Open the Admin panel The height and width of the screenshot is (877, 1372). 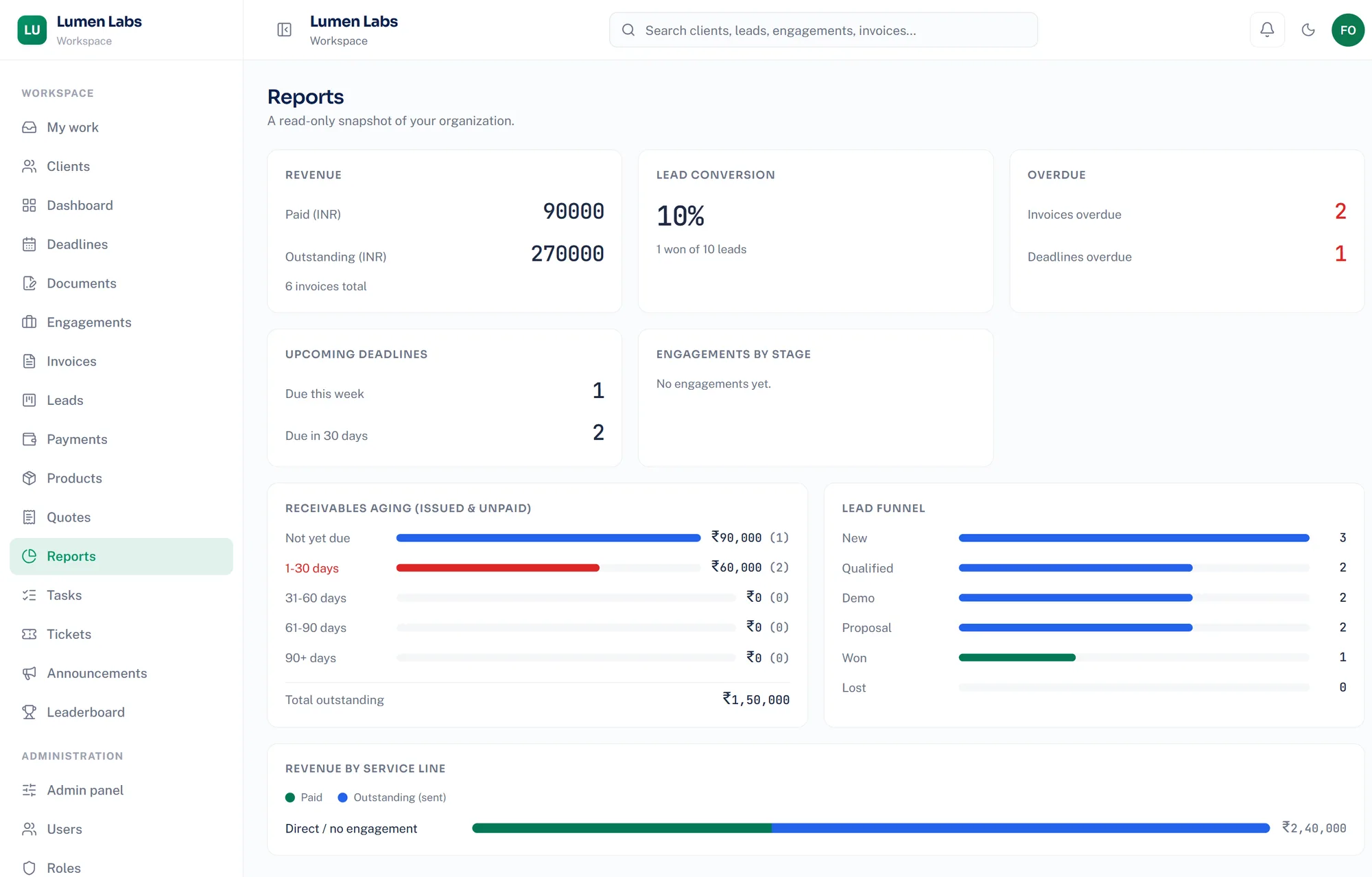(121, 791)
